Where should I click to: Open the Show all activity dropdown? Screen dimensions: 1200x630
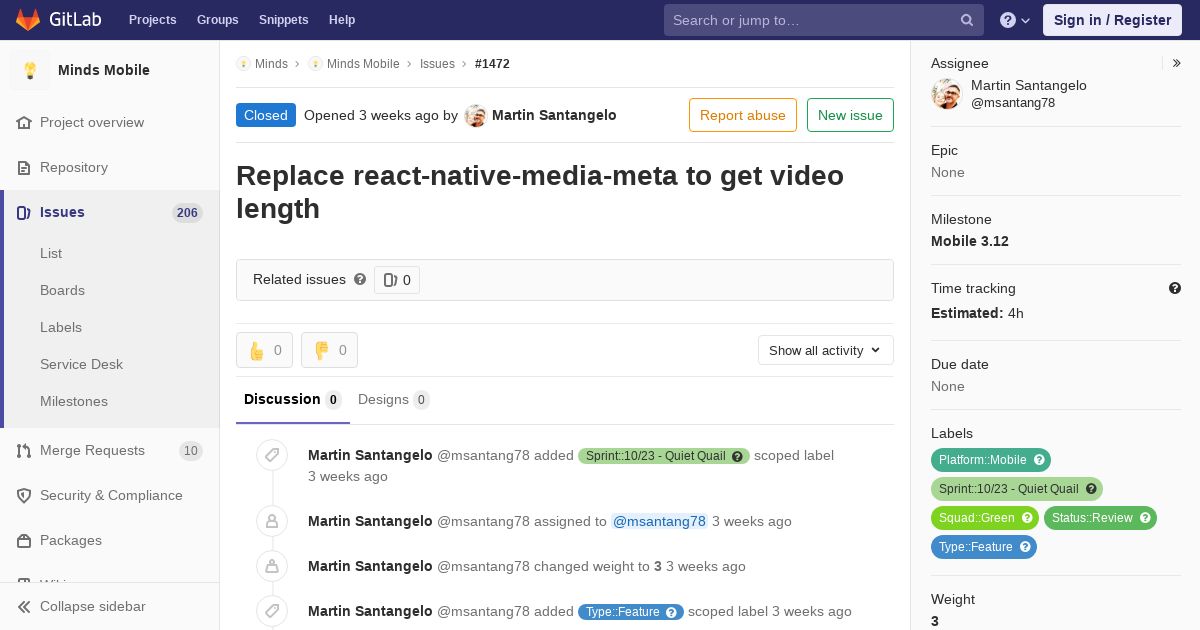825,351
